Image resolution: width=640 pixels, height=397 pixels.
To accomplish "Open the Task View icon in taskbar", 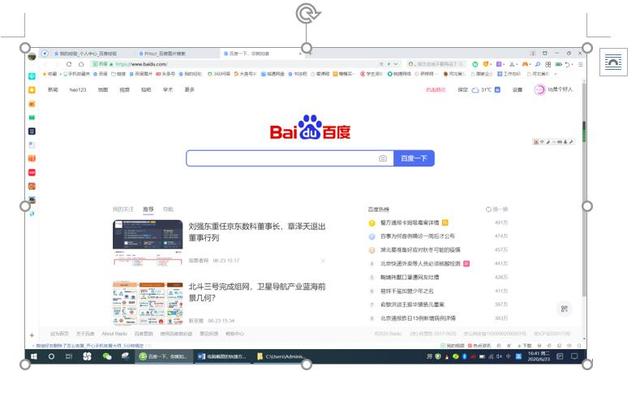I will click(69, 356).
